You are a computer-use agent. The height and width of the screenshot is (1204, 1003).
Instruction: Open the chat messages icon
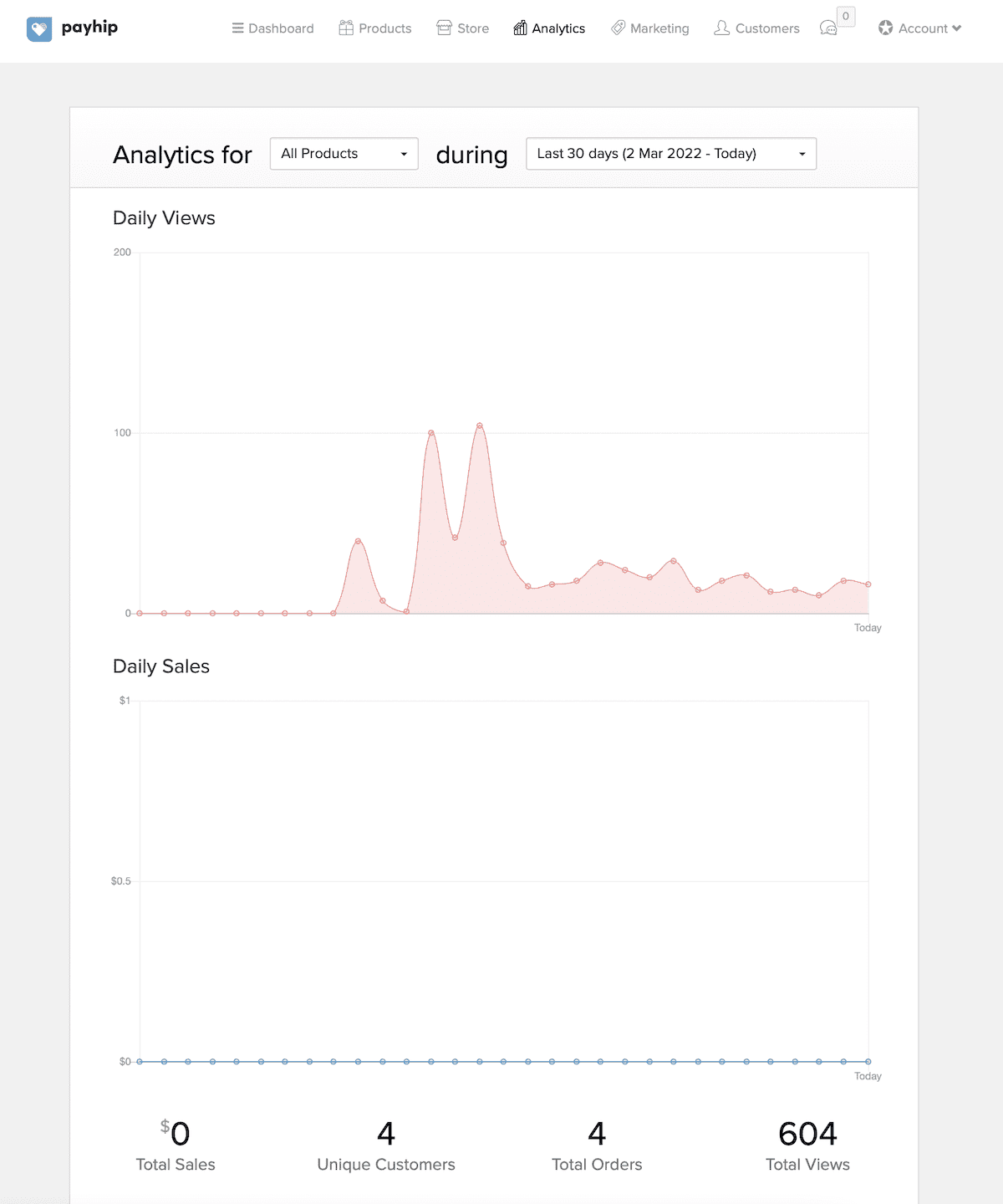pos(828,29)
